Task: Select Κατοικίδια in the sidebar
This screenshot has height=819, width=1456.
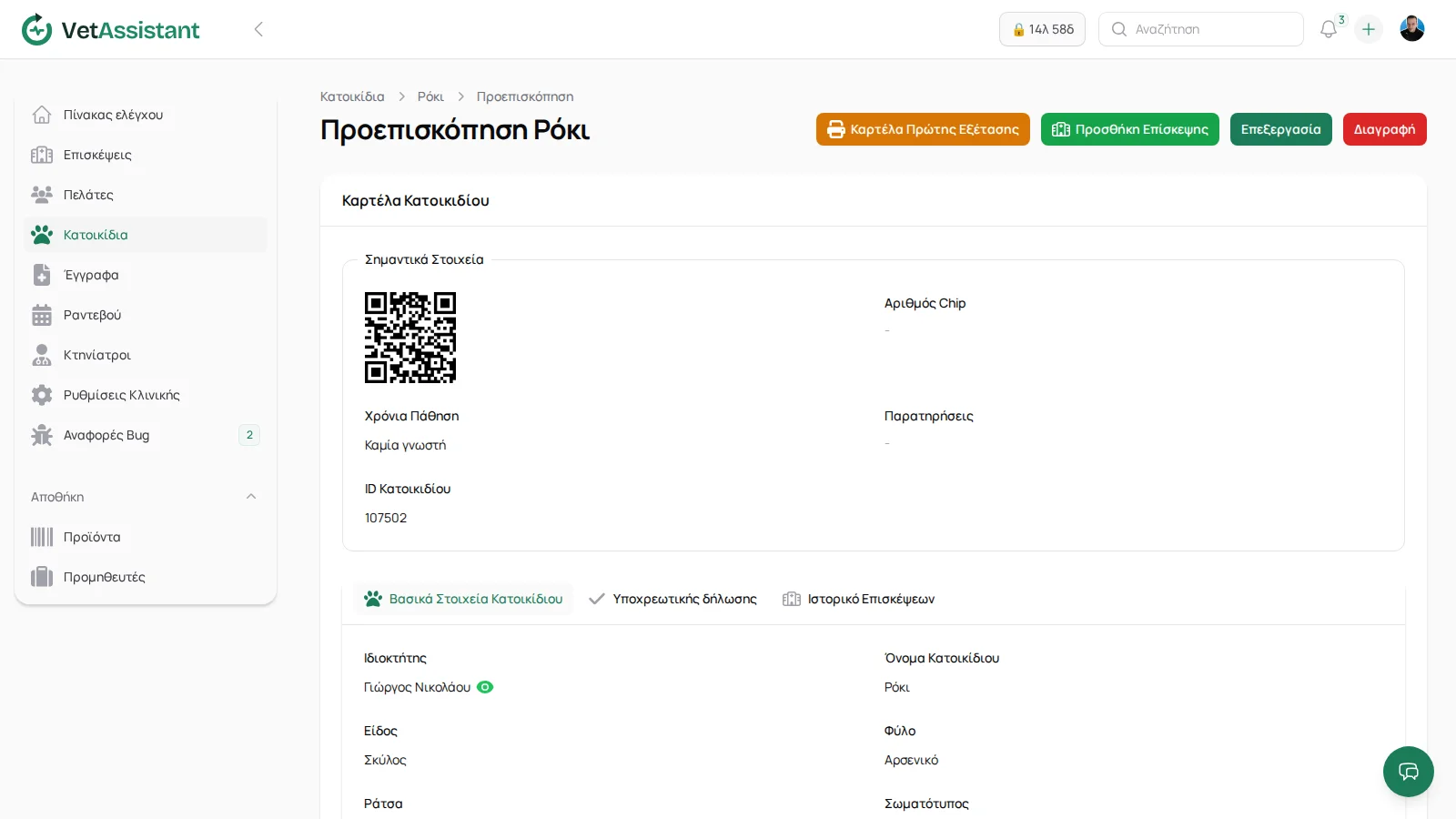Action: [x=146, y=235]
